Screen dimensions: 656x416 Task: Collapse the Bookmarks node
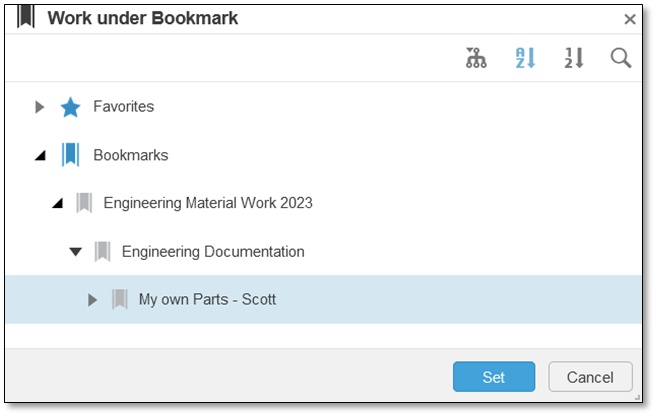pyautogui.click(x=40, y=155)
